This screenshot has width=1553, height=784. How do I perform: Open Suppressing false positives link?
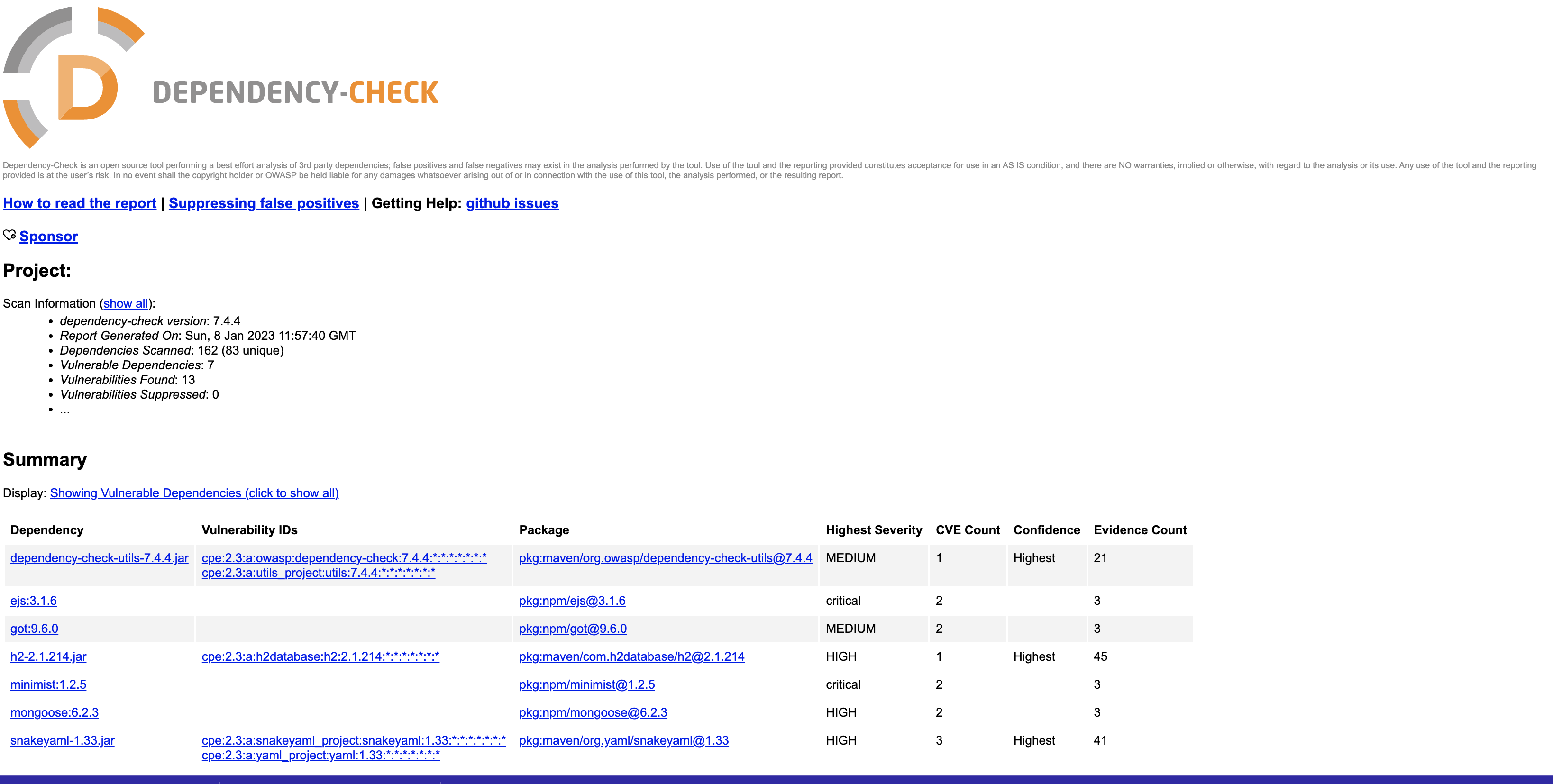pos(264,203)
